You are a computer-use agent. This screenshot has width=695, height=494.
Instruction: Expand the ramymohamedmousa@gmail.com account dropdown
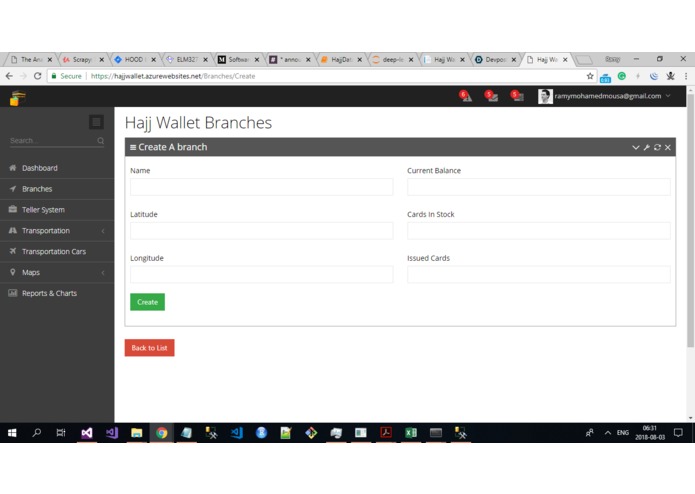click(x=613, y=96)
